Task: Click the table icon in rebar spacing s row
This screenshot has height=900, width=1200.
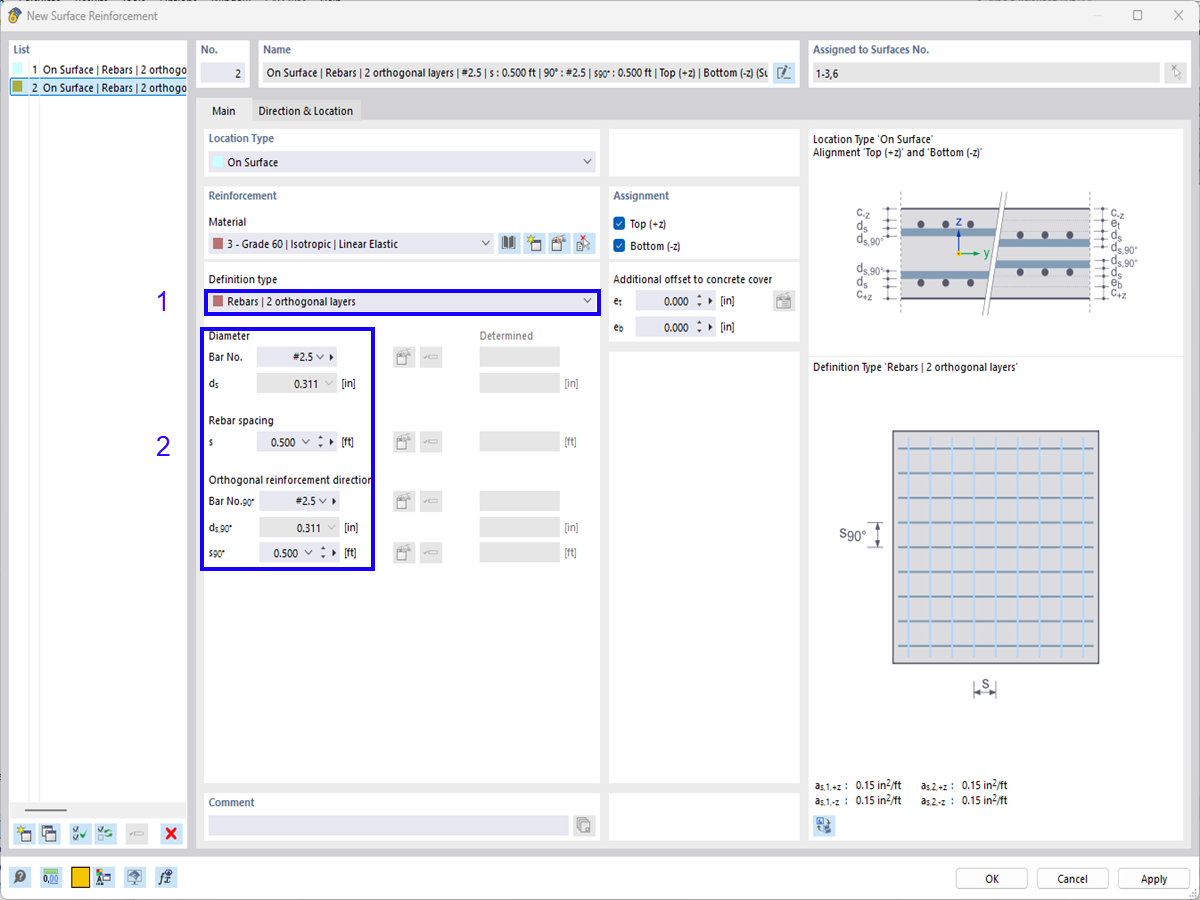Action: coord(404,441)
